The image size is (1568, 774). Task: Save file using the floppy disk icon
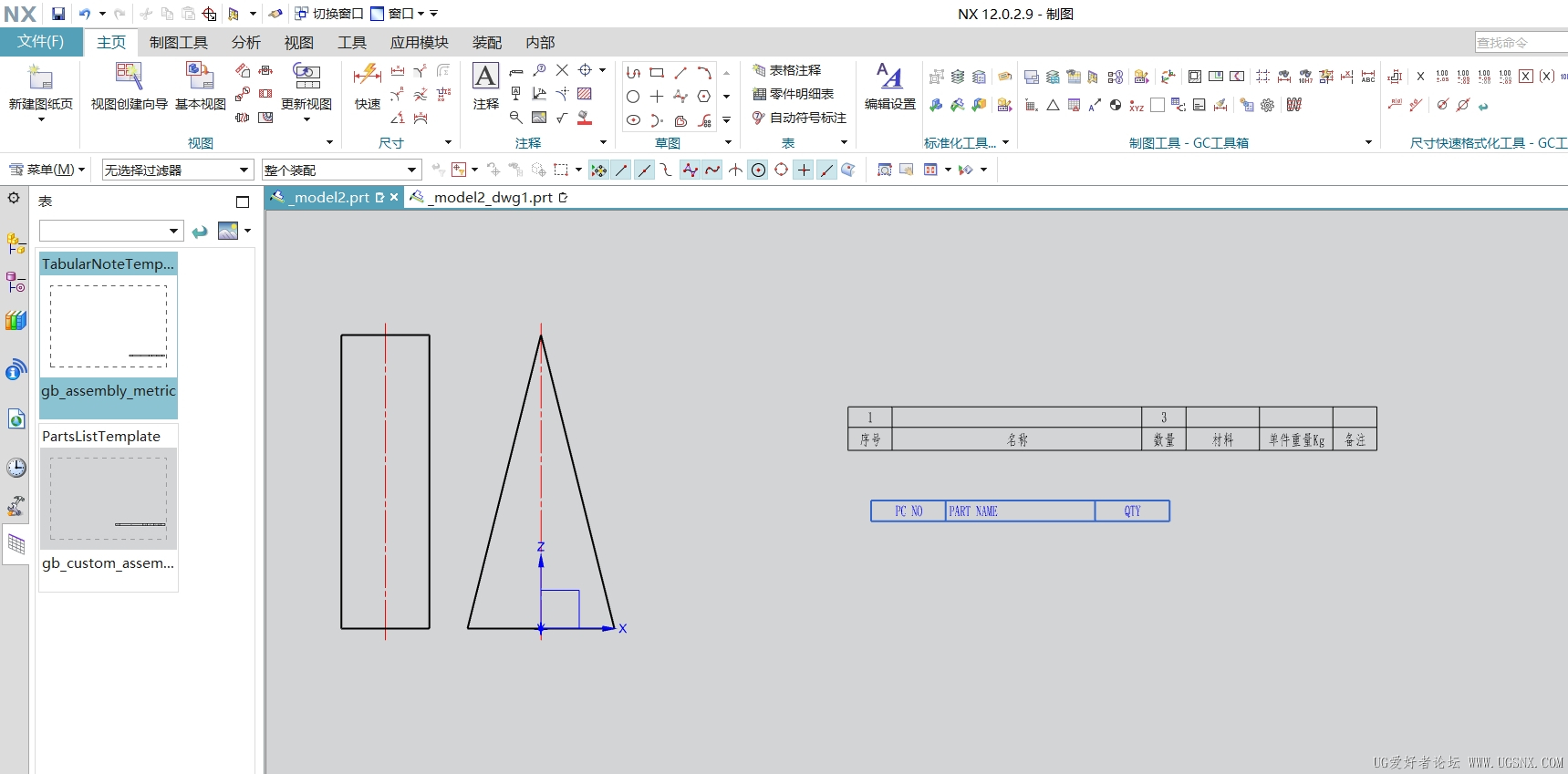click(58, 14)
